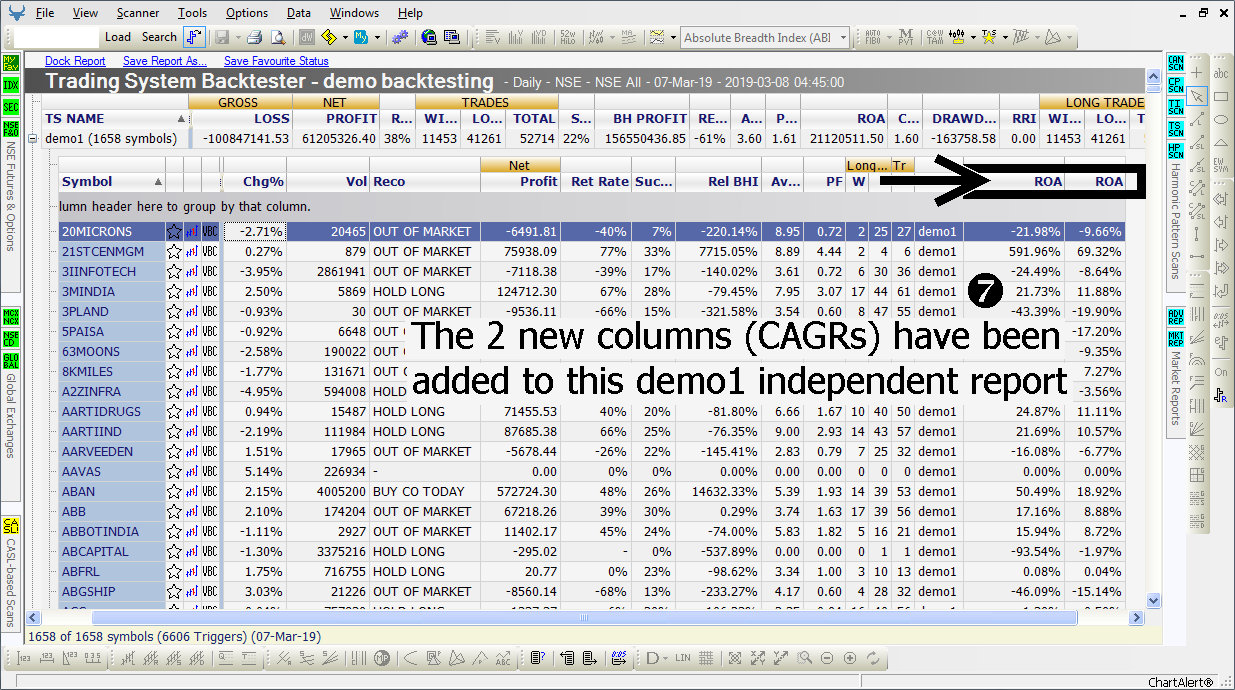The width and height of the screenshot is (1235, 690).
Task: Click the Print icon in the toolbar
Action: coord(254,37)
